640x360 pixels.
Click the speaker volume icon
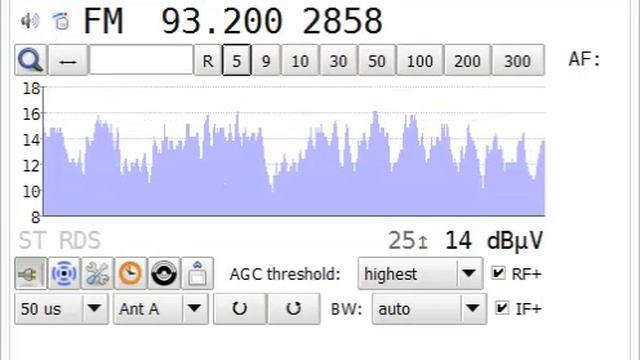coord(30,21)
